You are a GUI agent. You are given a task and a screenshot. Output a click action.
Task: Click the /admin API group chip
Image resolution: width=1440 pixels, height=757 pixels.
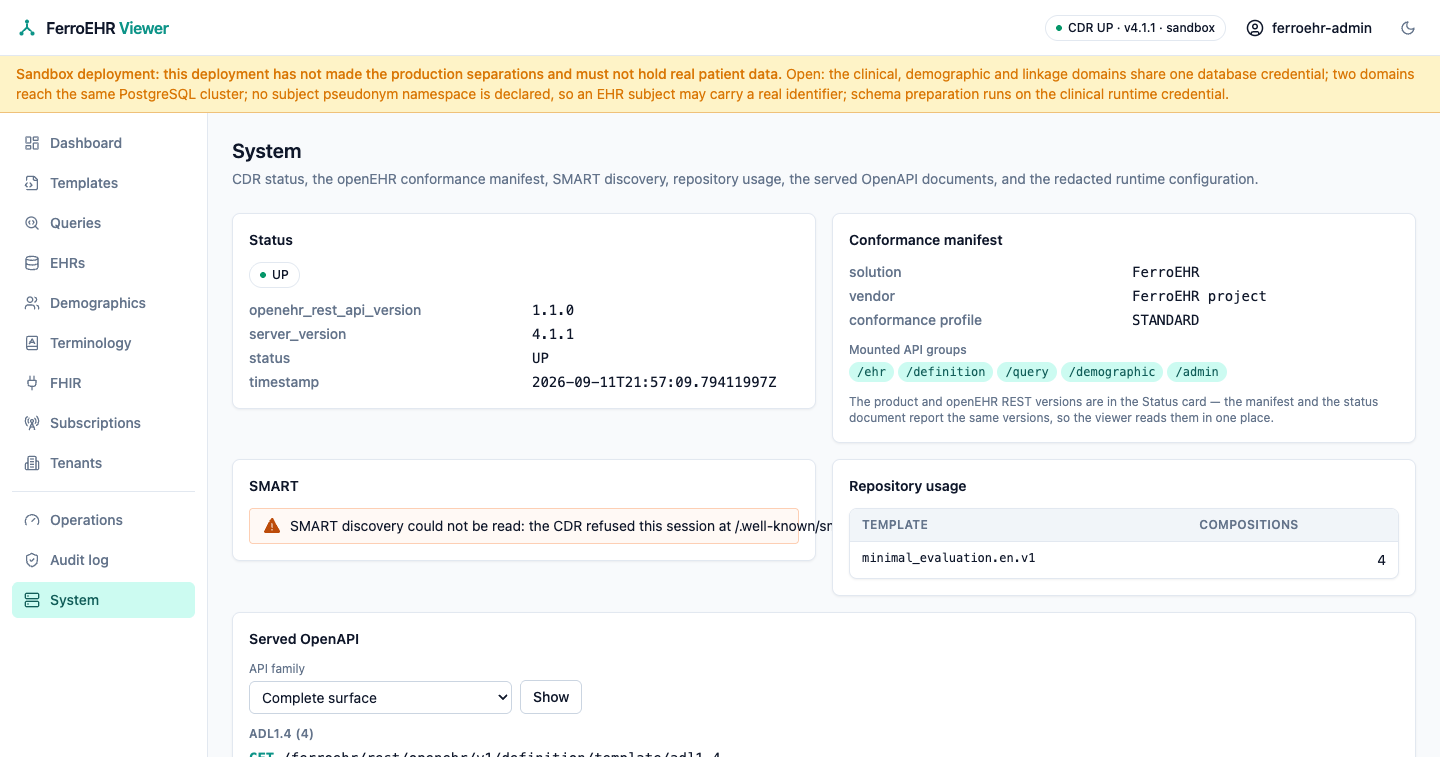tap(1197, 372)
